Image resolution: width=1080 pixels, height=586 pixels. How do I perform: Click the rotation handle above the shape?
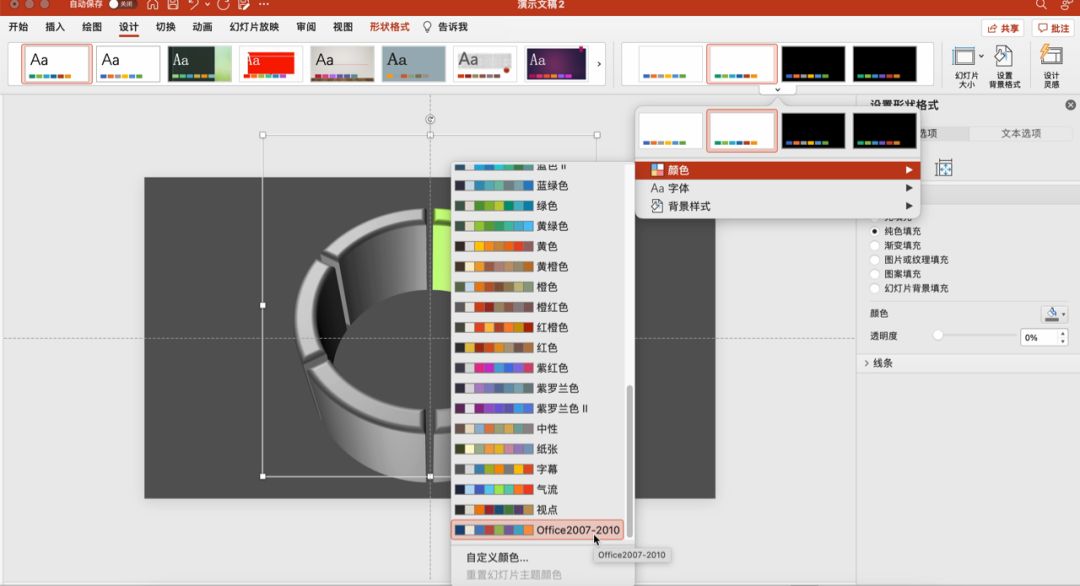(x=430, y=119)
